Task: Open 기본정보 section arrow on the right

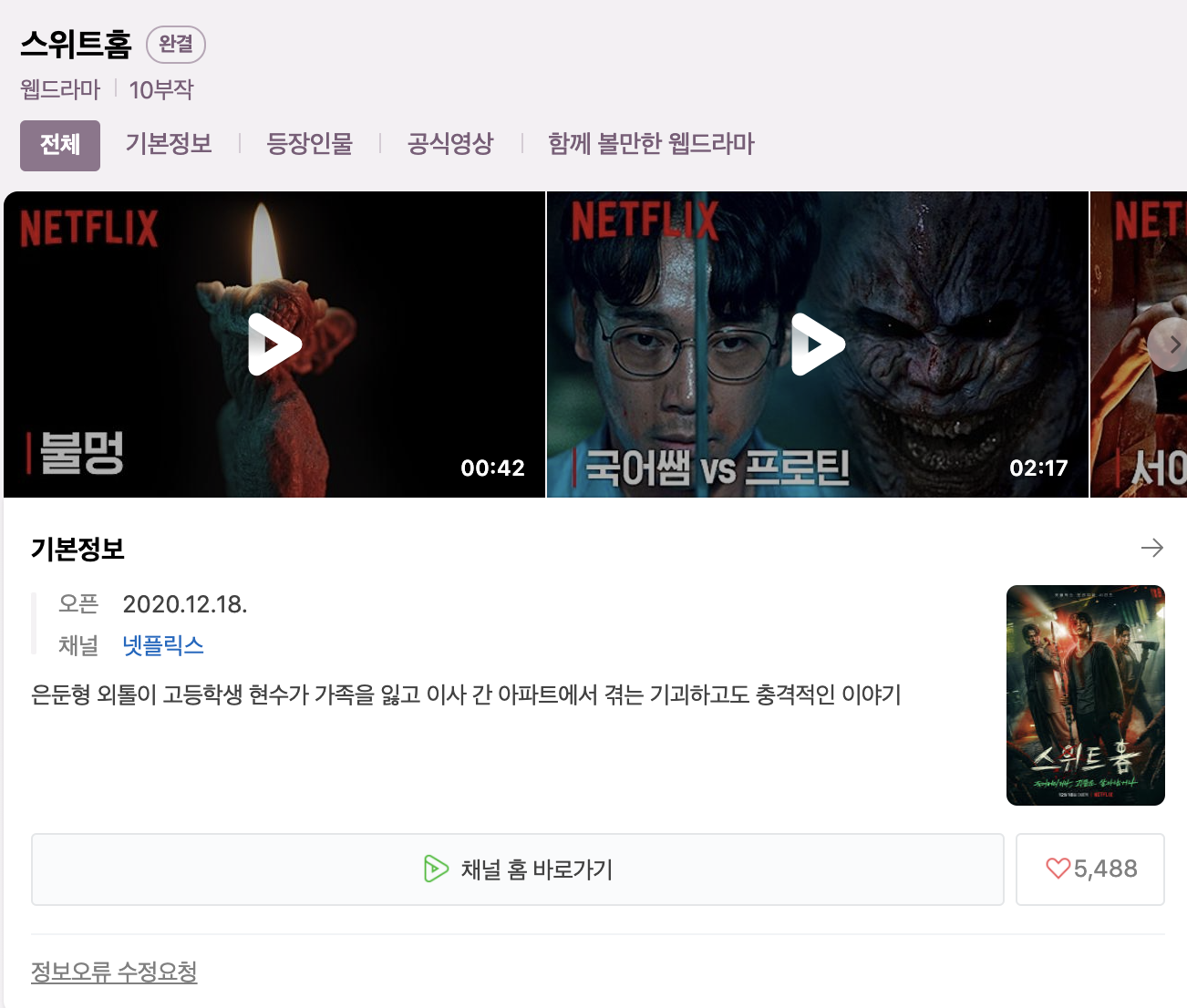Action: 1152,548
